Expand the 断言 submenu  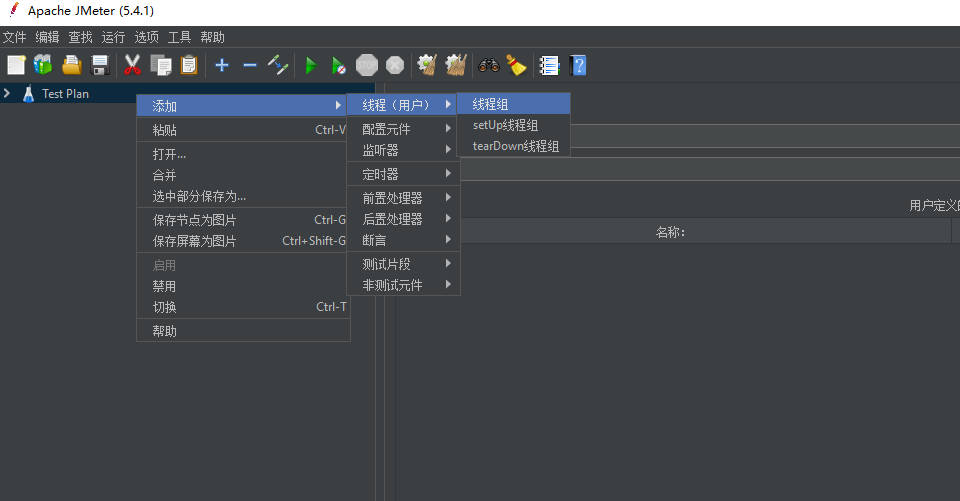click(x=403, y=240)
